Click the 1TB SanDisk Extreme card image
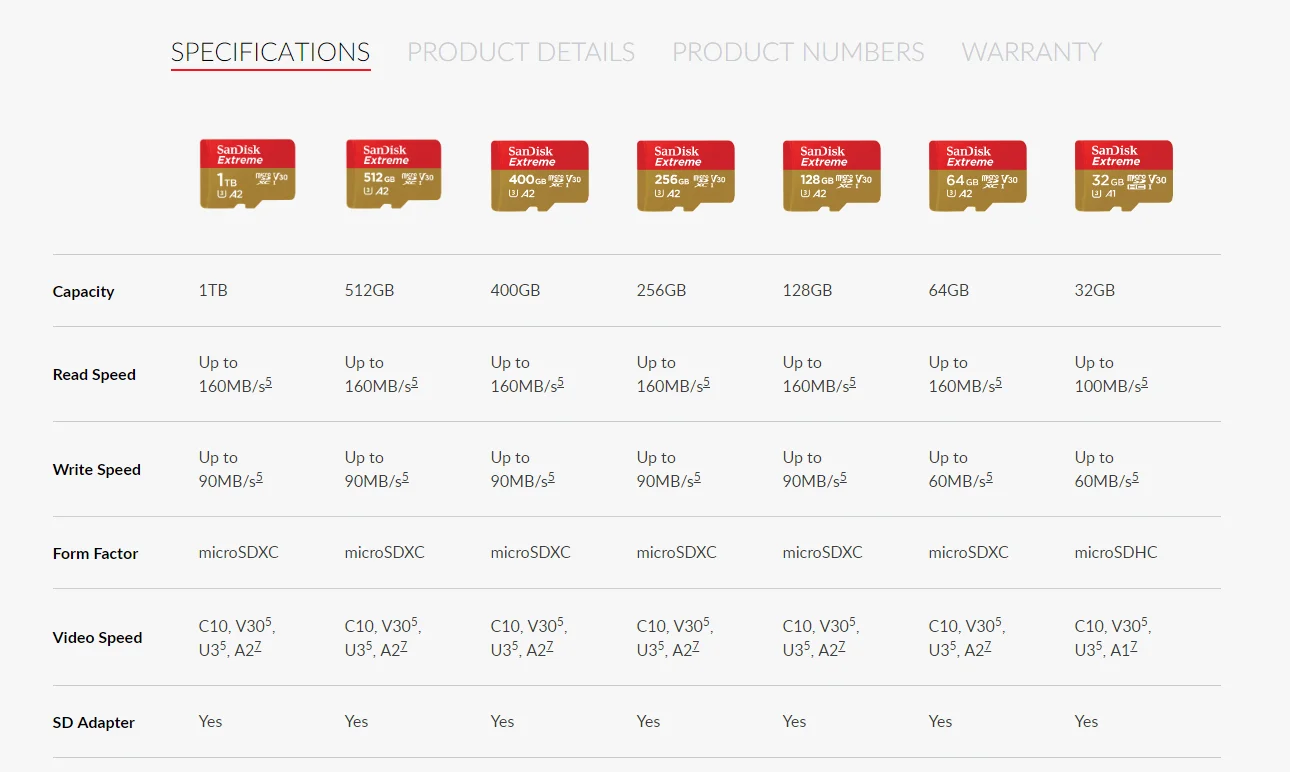 click(247, 174)
